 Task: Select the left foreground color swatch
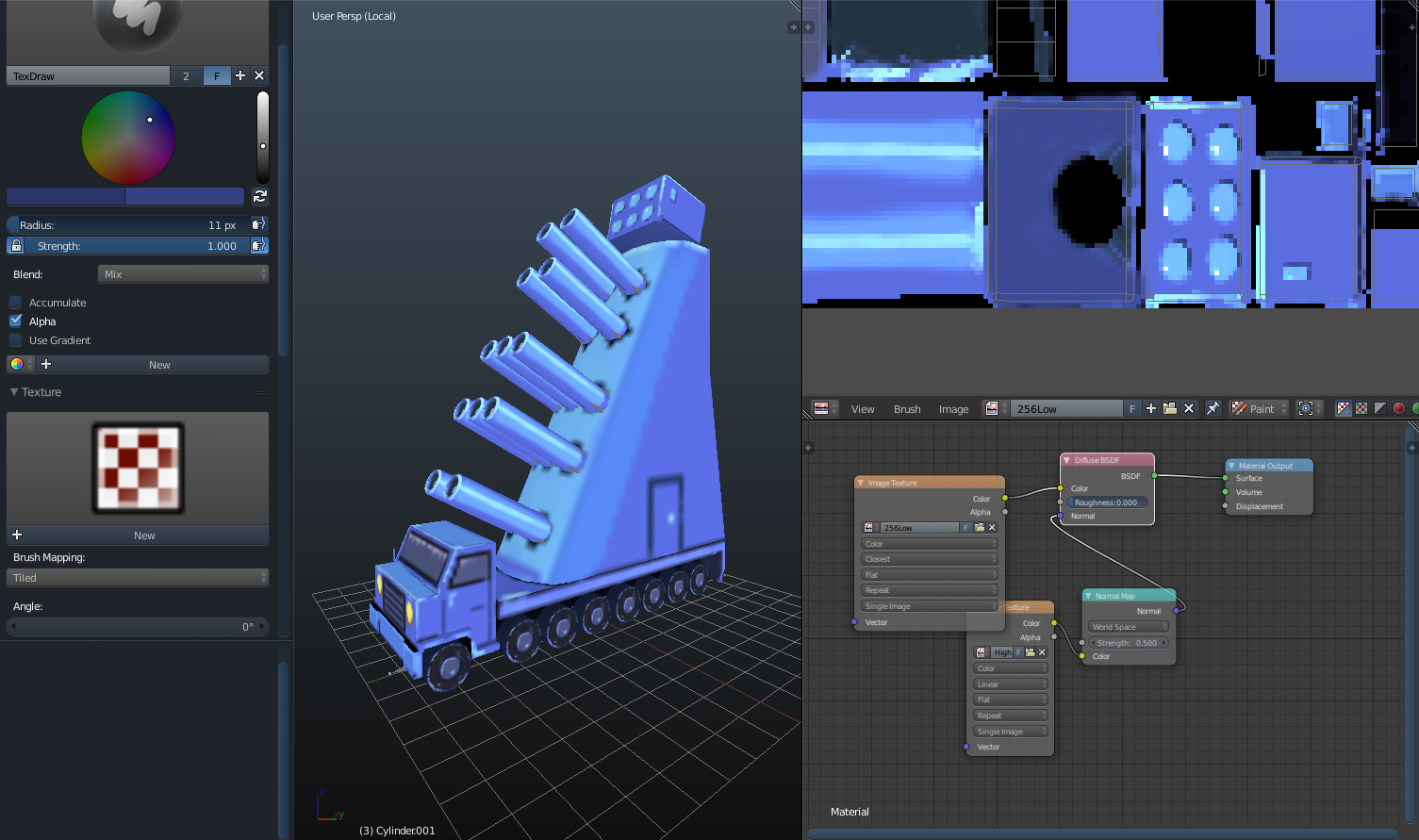(x=66, y=196)
